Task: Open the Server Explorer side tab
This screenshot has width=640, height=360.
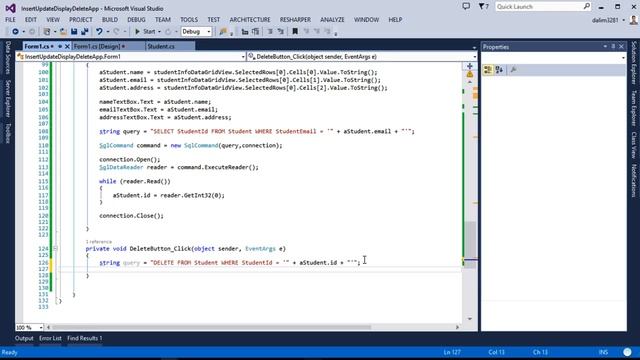Action: pyautogui.click(x=8, y=98)
